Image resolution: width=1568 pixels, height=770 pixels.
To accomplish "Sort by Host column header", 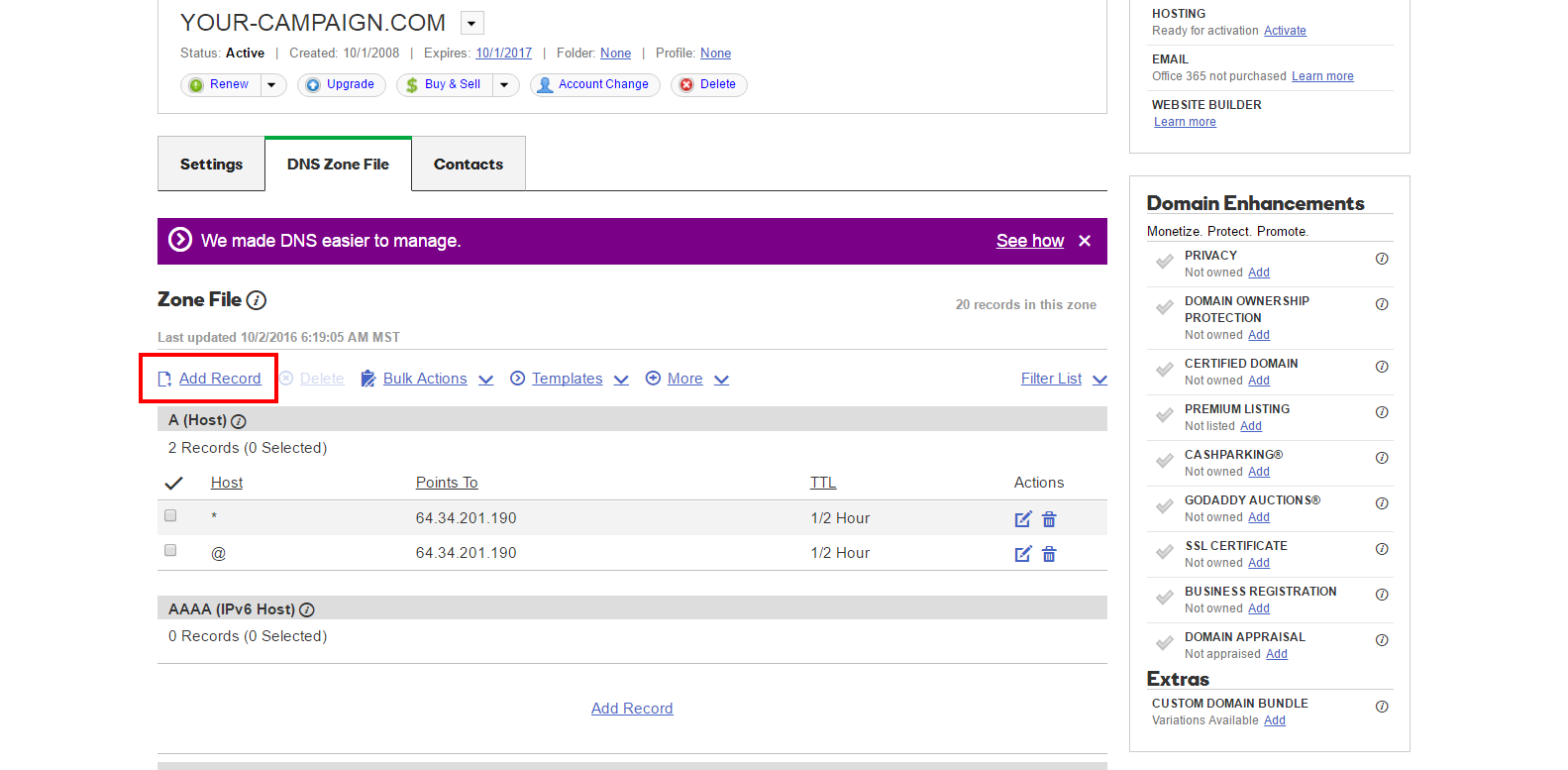I will tap(227, 483).
